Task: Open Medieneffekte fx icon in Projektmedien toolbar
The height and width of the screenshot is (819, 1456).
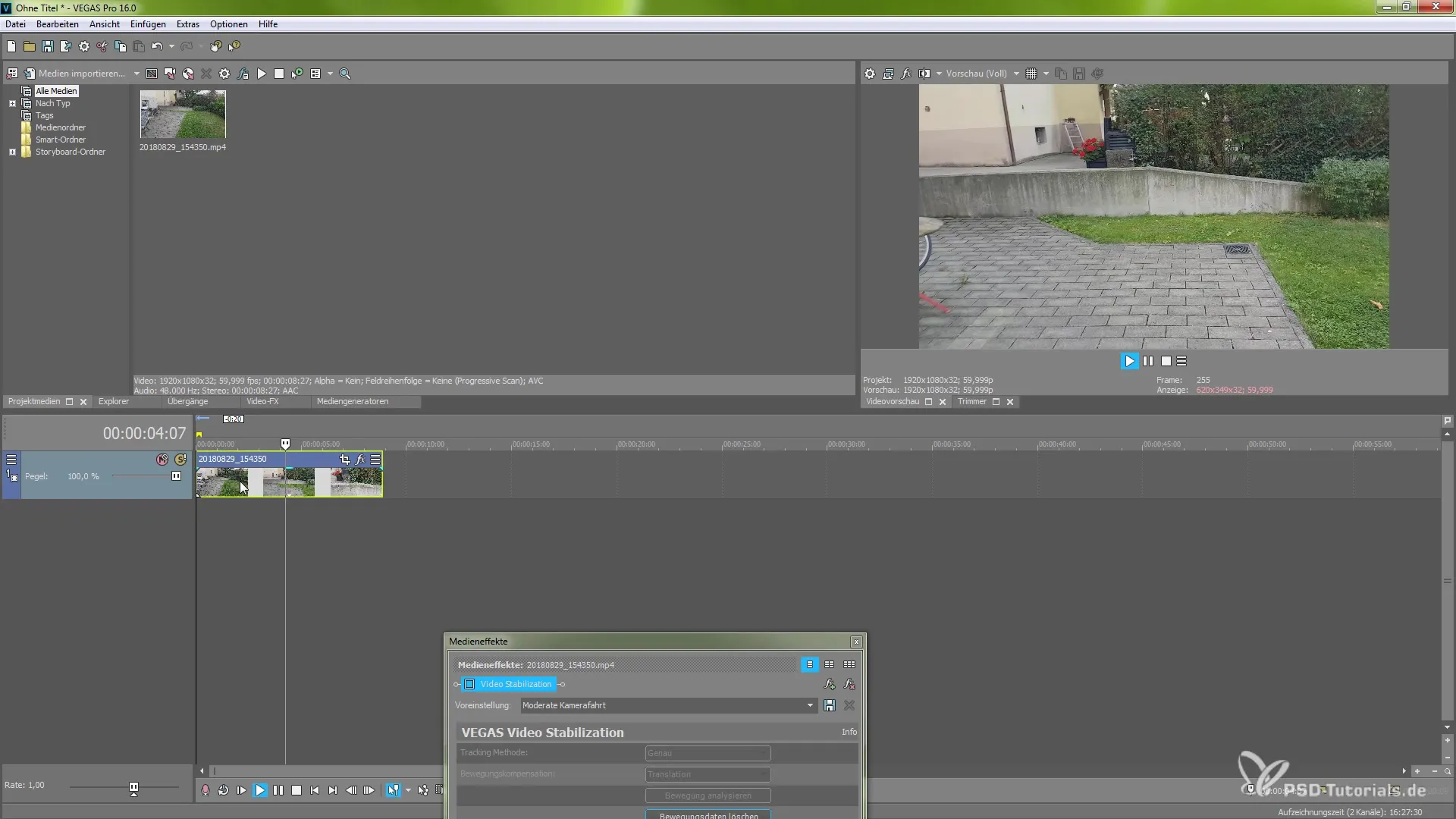Action: (243, 74)
